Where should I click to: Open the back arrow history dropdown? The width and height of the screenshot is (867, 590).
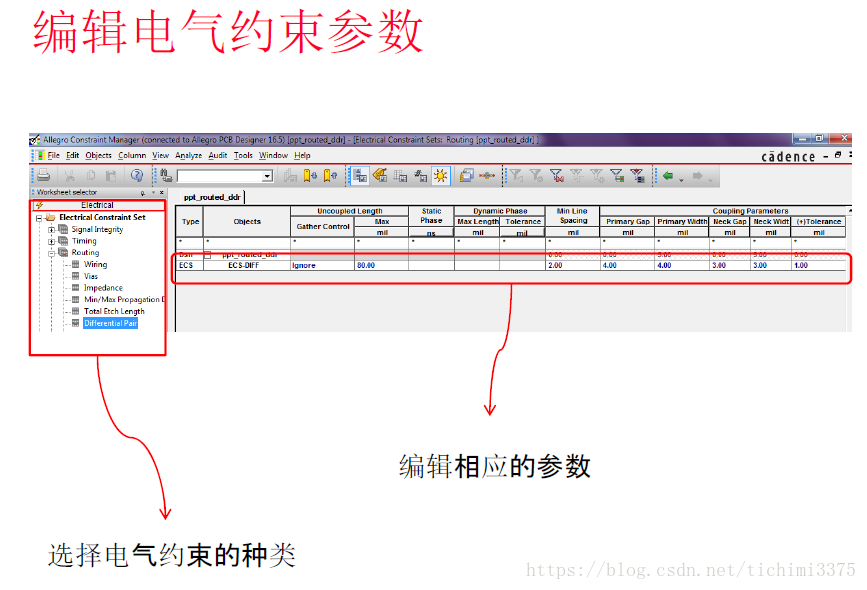(x=681, y=179)
